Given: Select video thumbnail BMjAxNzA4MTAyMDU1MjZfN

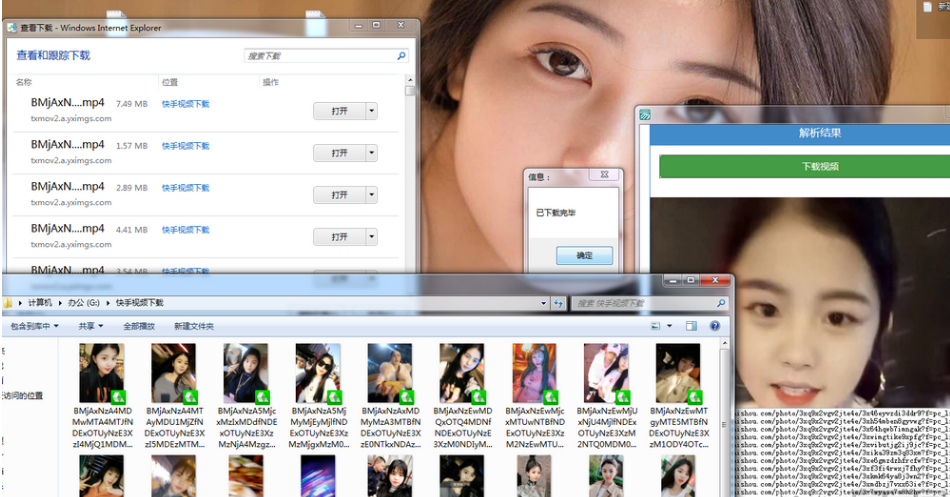Looking at the screenshot, I should (x=174, y=374).
